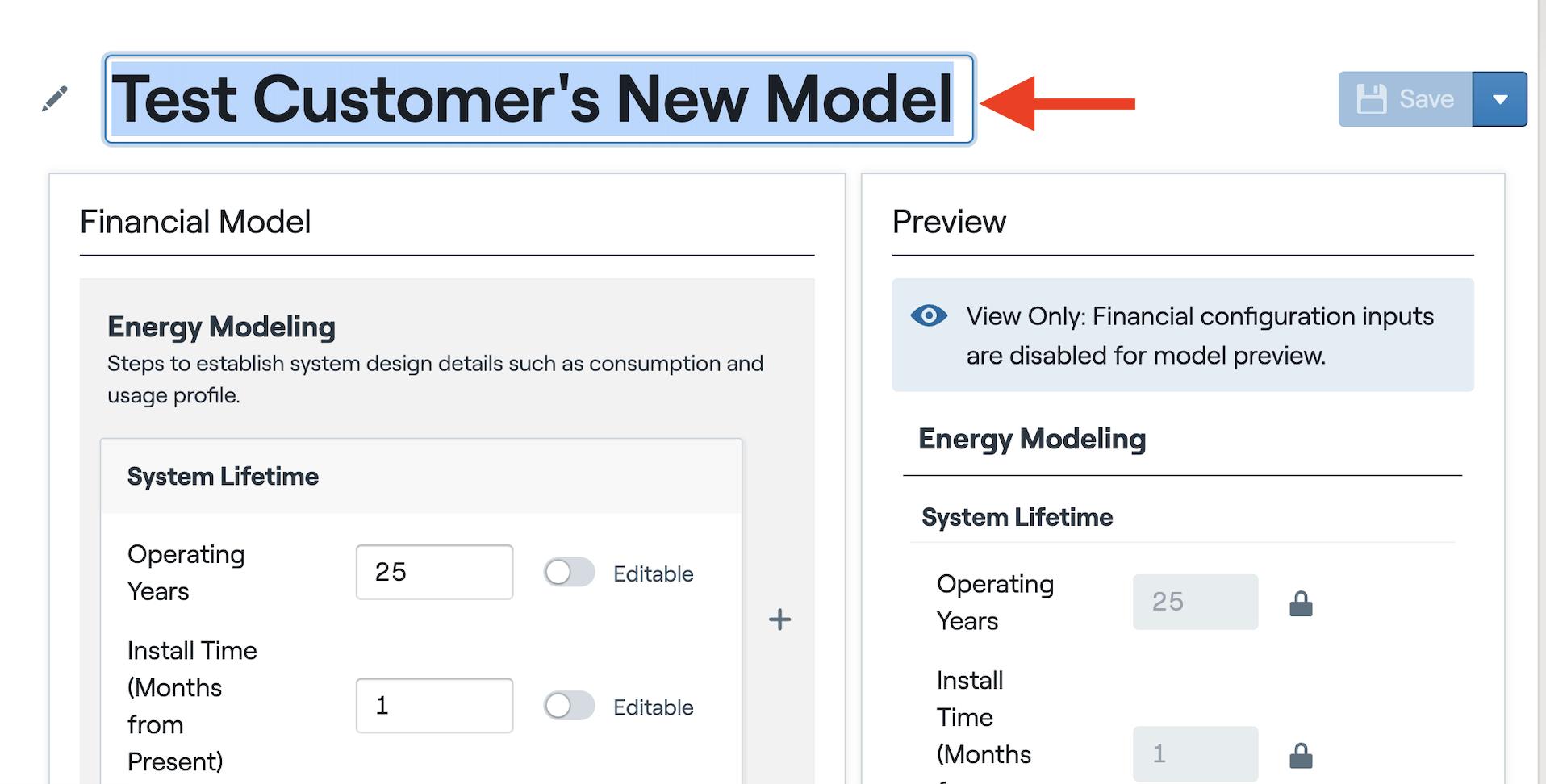1546x784 pixels.
Task: Open the Save dropdown arrow
Action: coord(1500,99)
